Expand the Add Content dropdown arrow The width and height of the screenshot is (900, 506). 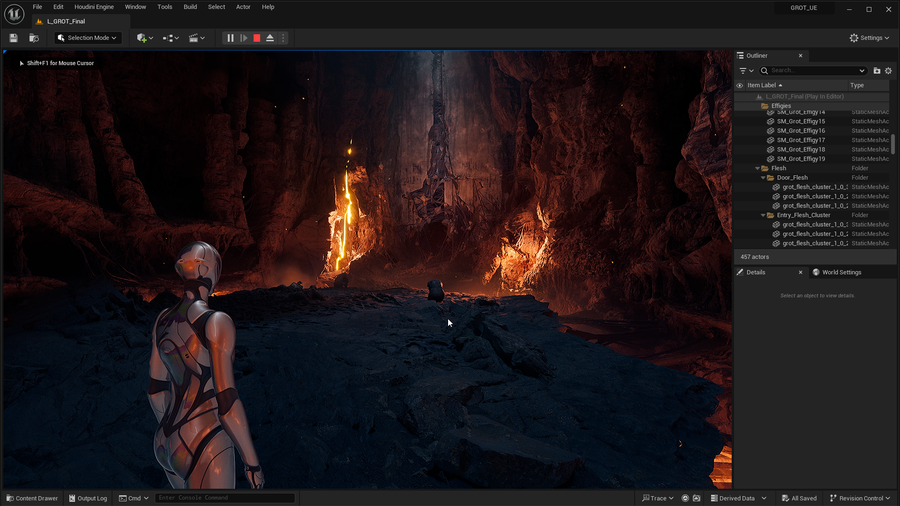151,38
